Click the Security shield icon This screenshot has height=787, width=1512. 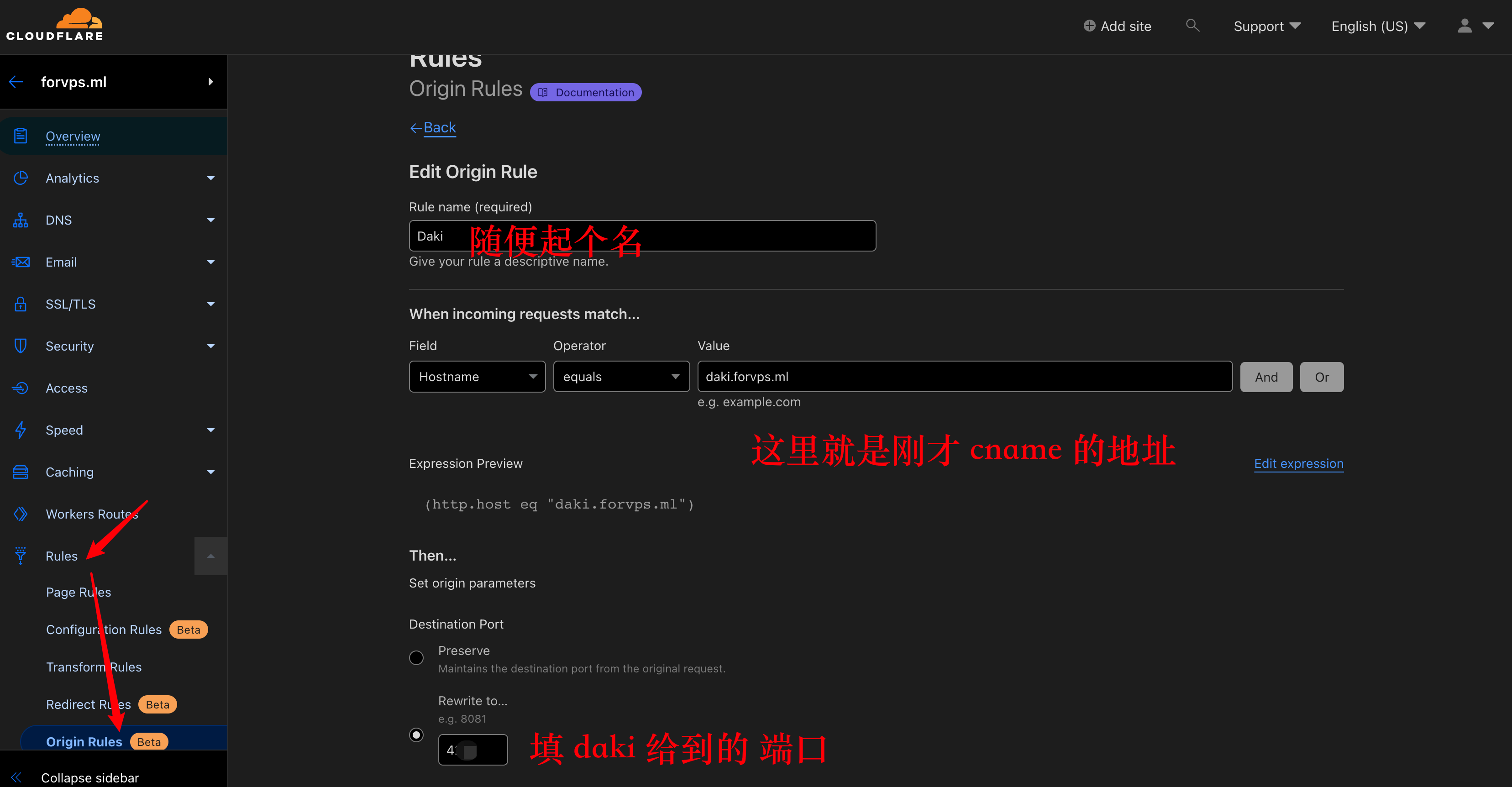click(x=21, y=346)
